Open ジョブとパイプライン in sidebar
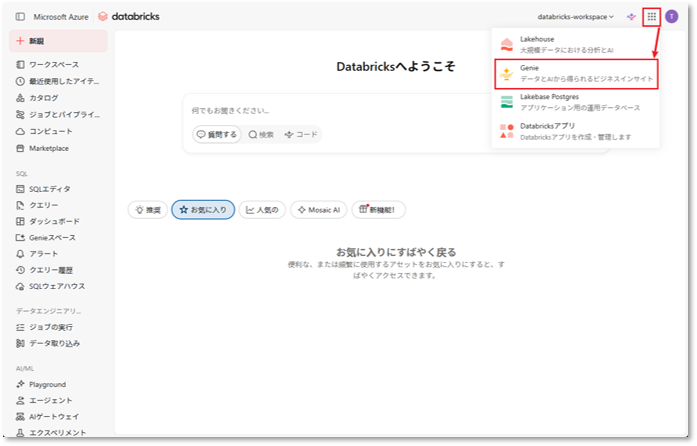Screen dimensions: 697x446 (x=58, y=114)
